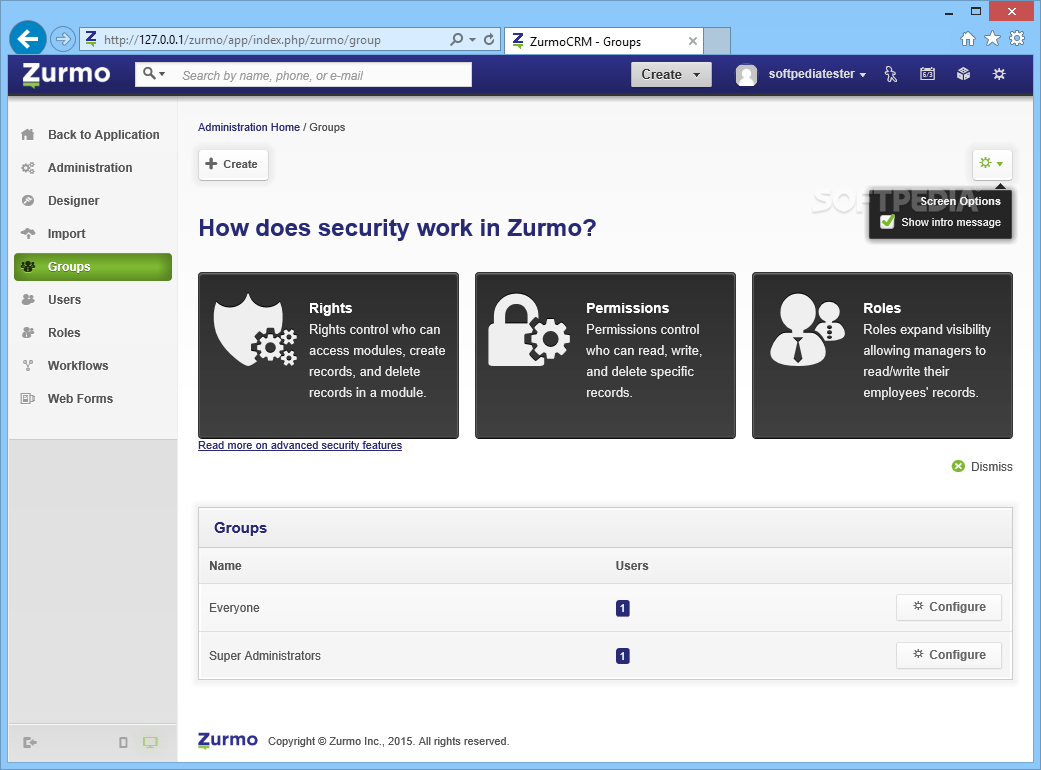
Task: Open a new browser tab
Action: point(717,41)
